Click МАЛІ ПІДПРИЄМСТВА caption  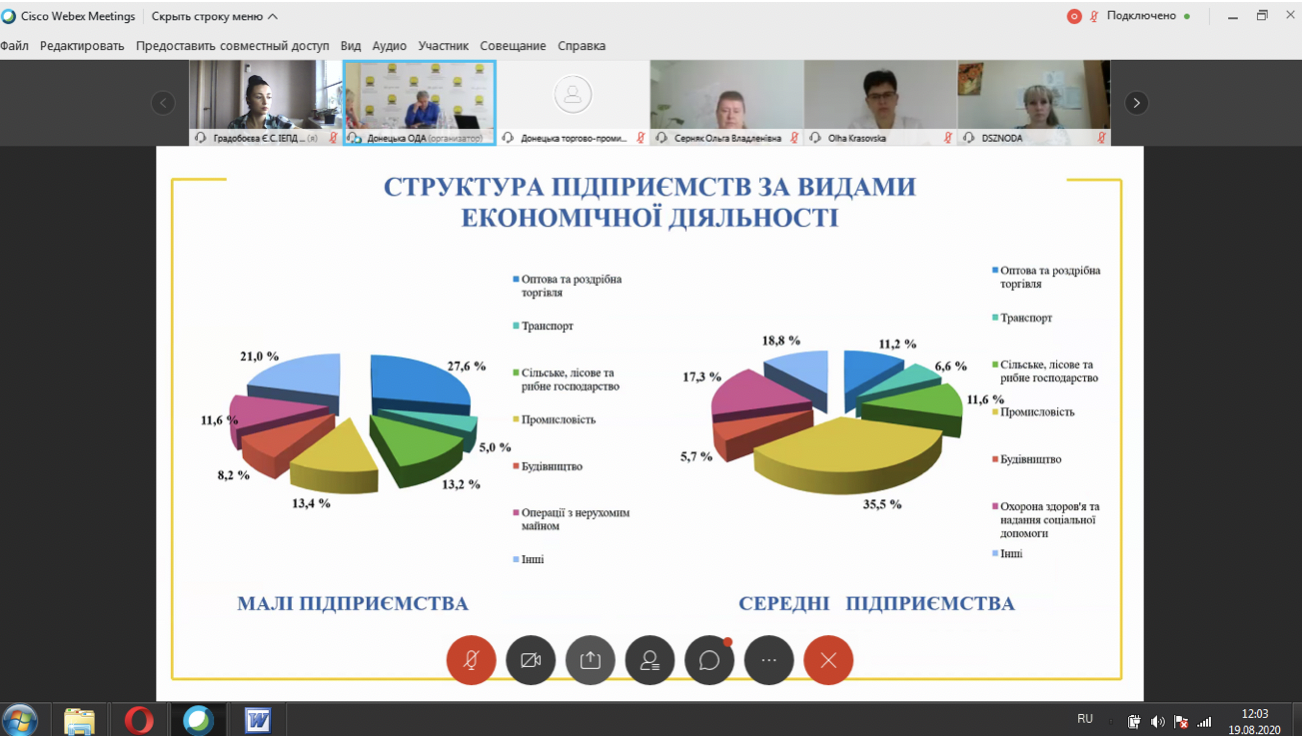pyautogui.click(x=353, y=604)
